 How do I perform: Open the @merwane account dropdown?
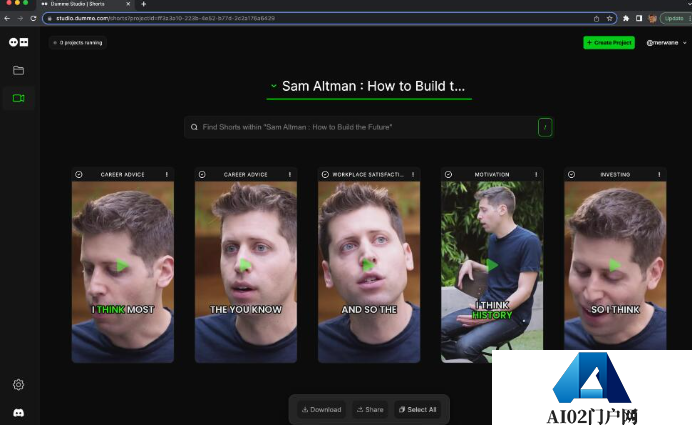coord(666,43)
